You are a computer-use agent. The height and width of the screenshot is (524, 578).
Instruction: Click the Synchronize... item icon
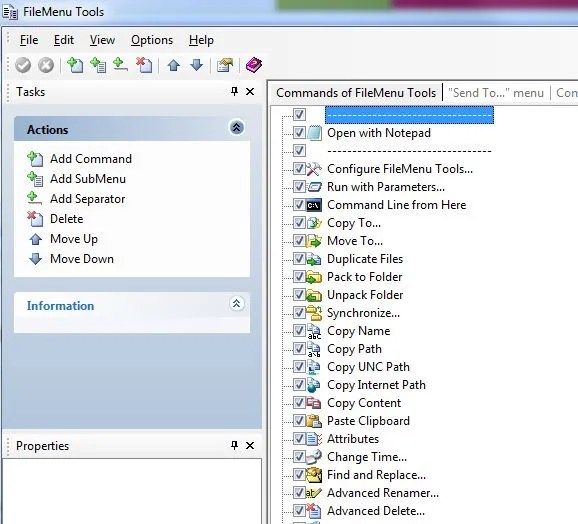pyautogui.click(x=314, y=313)
